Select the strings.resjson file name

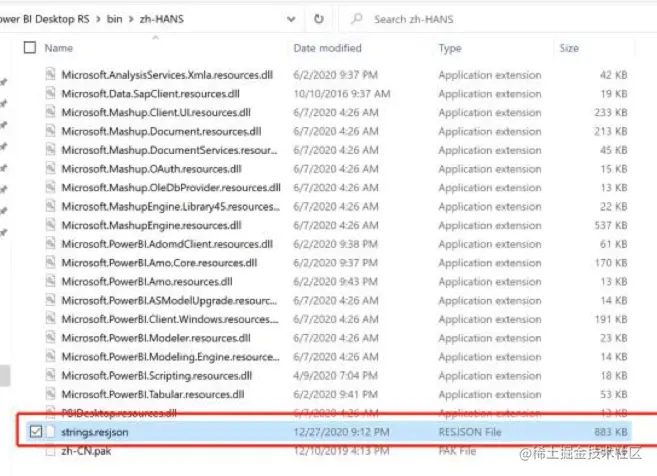click(x=95, y=432)
